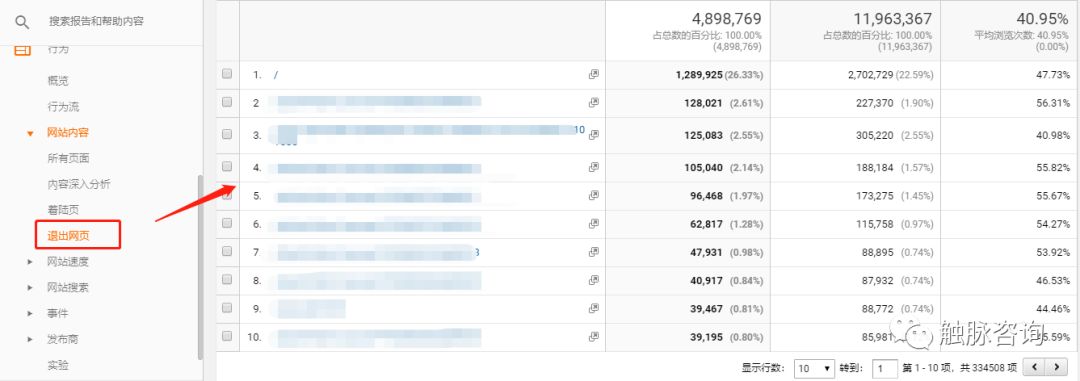Image resolution: width=1080 pixels, height=381 pixels.
Task: Open the 发布商 menu label
Action: pyautogui.click(x=63, y=340)
